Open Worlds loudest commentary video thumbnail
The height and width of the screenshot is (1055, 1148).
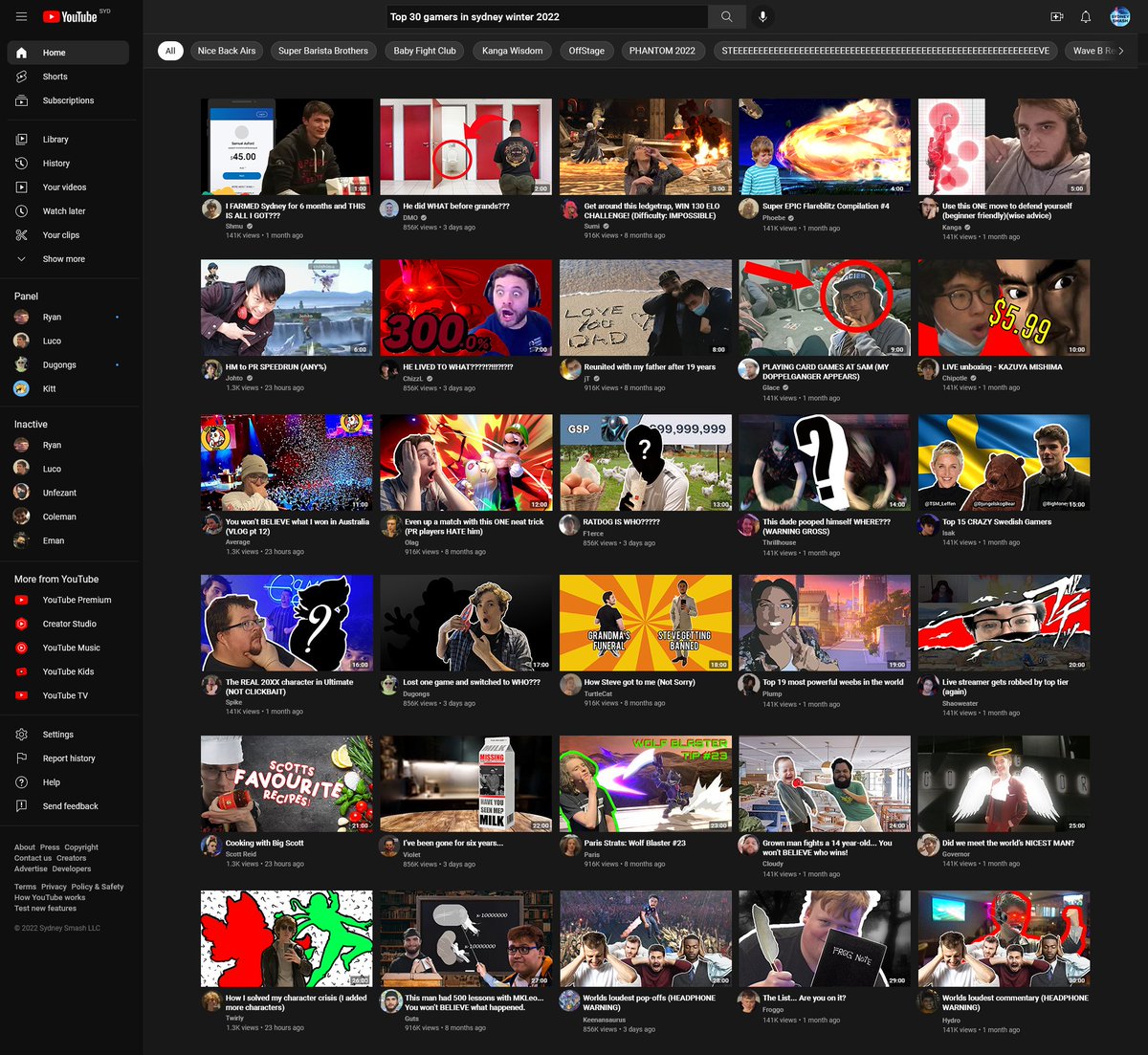[x=1004, y=938]
